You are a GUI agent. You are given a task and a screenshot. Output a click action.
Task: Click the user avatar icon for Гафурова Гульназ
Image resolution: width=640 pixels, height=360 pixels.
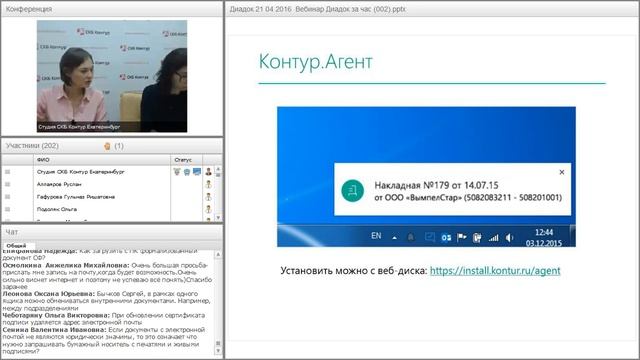click(x=209, y=197)
